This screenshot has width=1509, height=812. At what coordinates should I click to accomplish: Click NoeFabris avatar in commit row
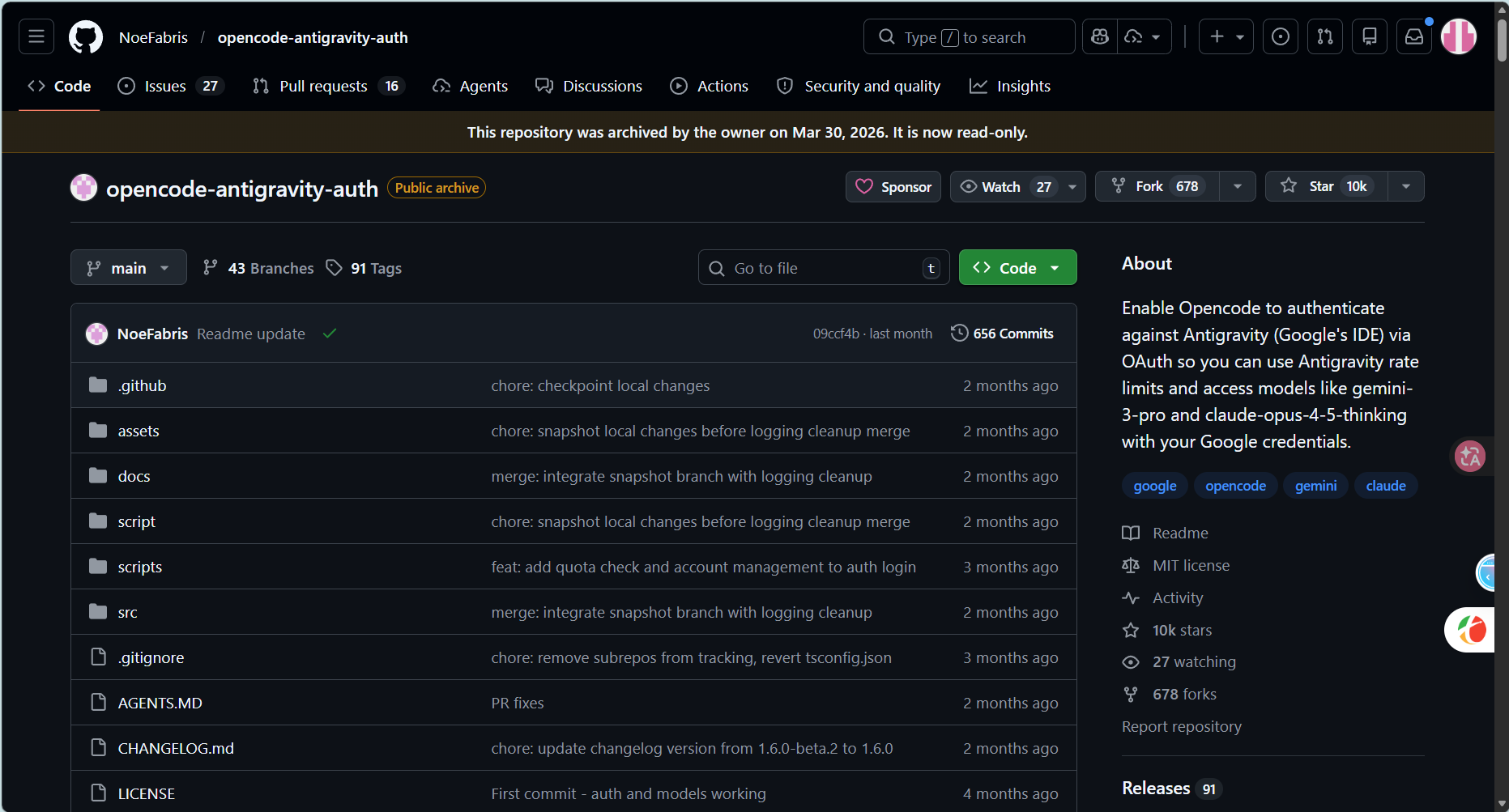pyautogui.click(x=97, y=334)
